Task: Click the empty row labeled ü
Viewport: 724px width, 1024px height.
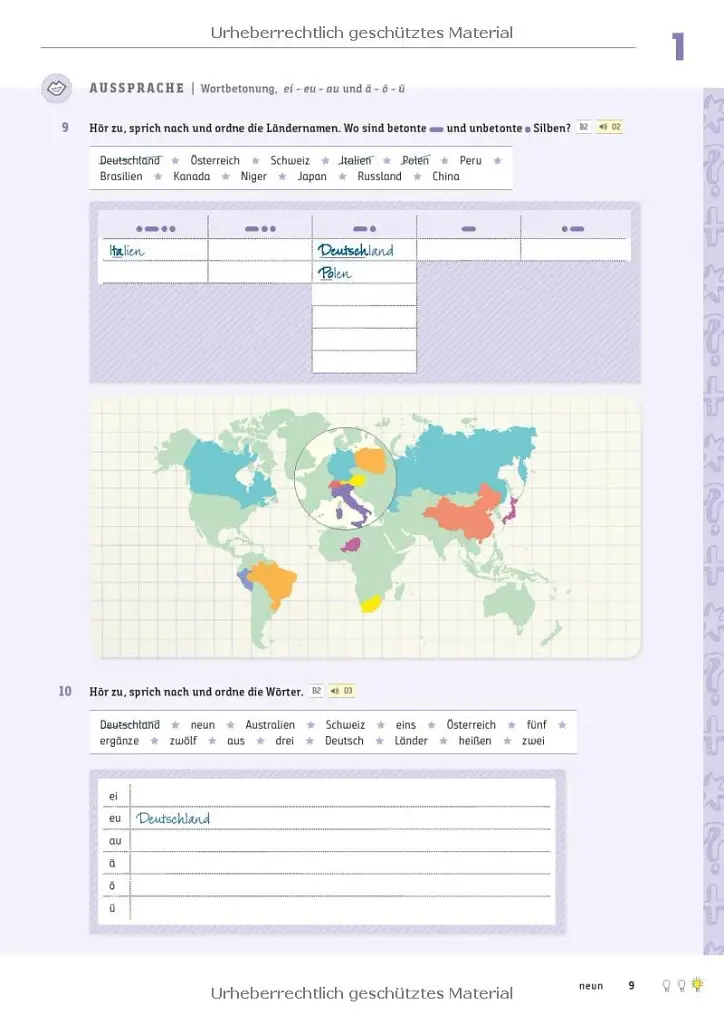Action: click(340, 908)
